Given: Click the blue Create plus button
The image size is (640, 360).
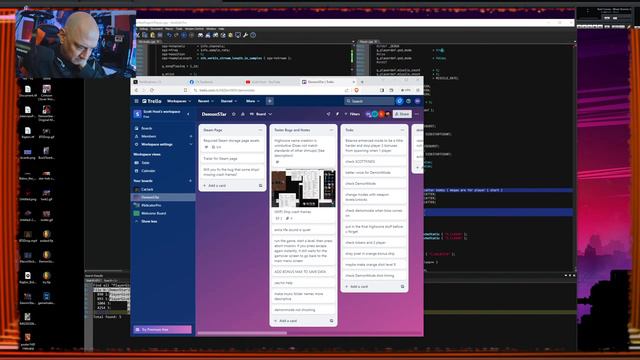Looking at the screenshot, I should 270,101.
